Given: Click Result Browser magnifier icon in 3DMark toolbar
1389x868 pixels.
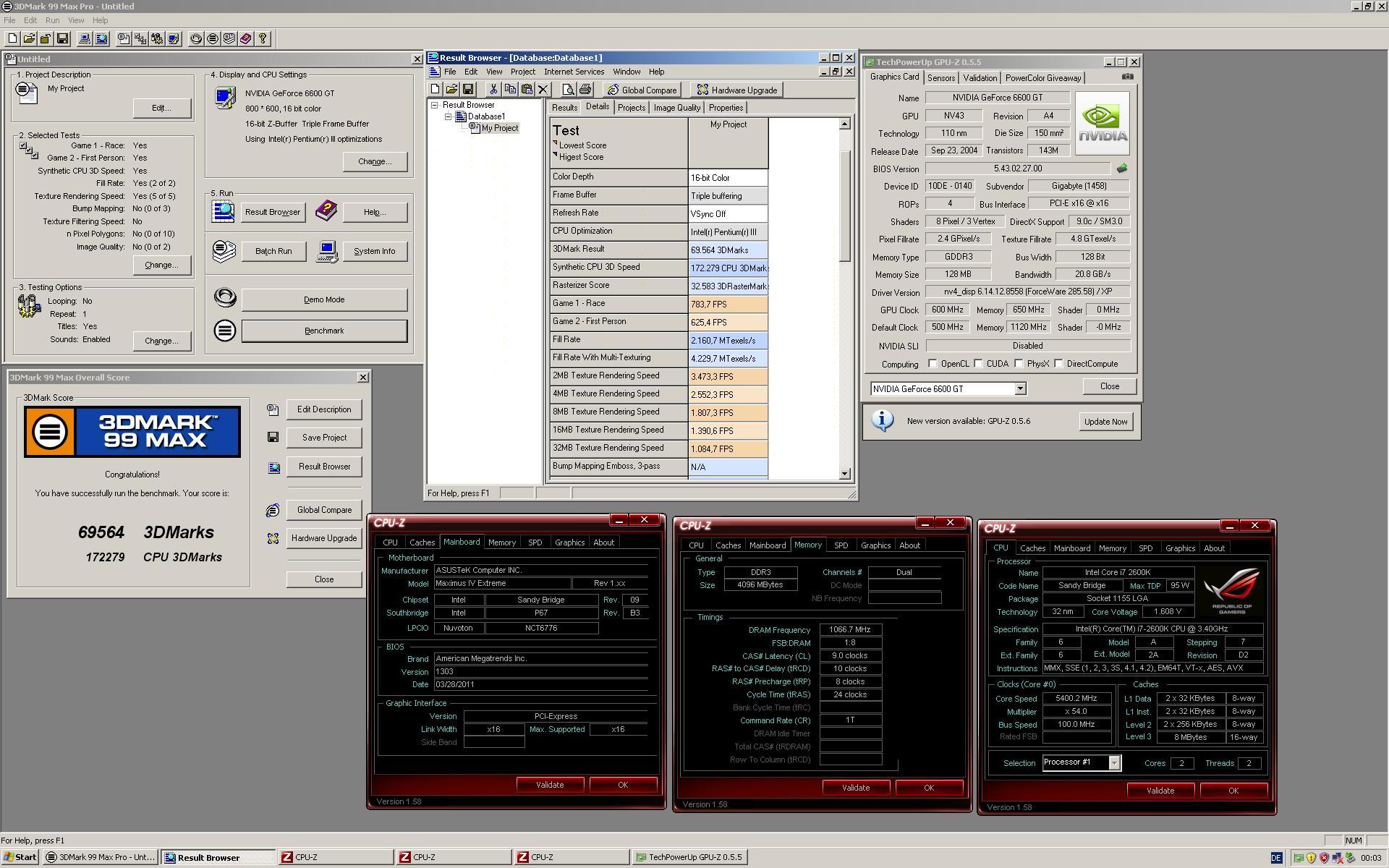Looking at the screenshot, I should tap(101, 39).
